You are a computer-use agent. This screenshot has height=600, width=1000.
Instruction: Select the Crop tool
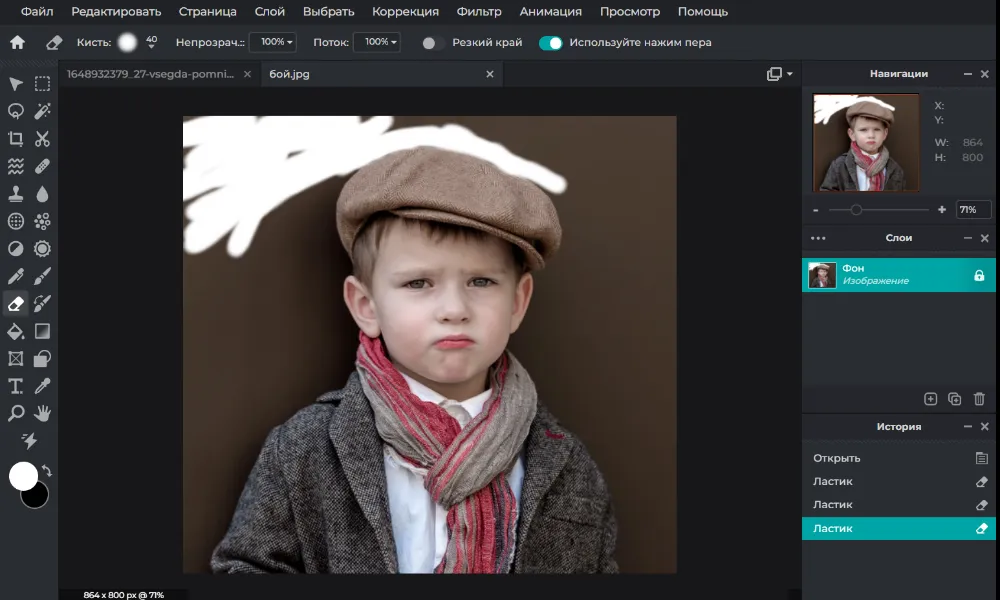(x=16, y=139)
